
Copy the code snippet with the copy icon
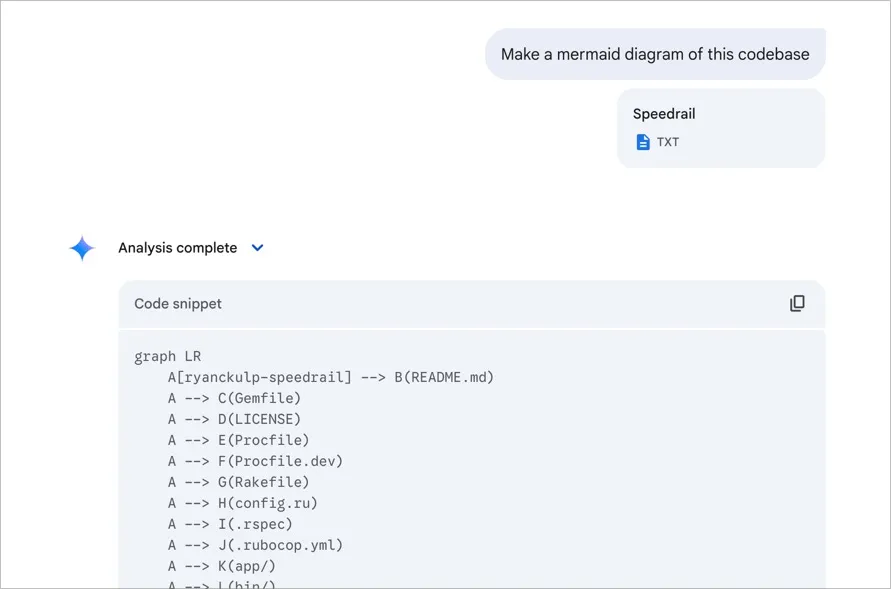pyautogui.click(x=797, y=303)
